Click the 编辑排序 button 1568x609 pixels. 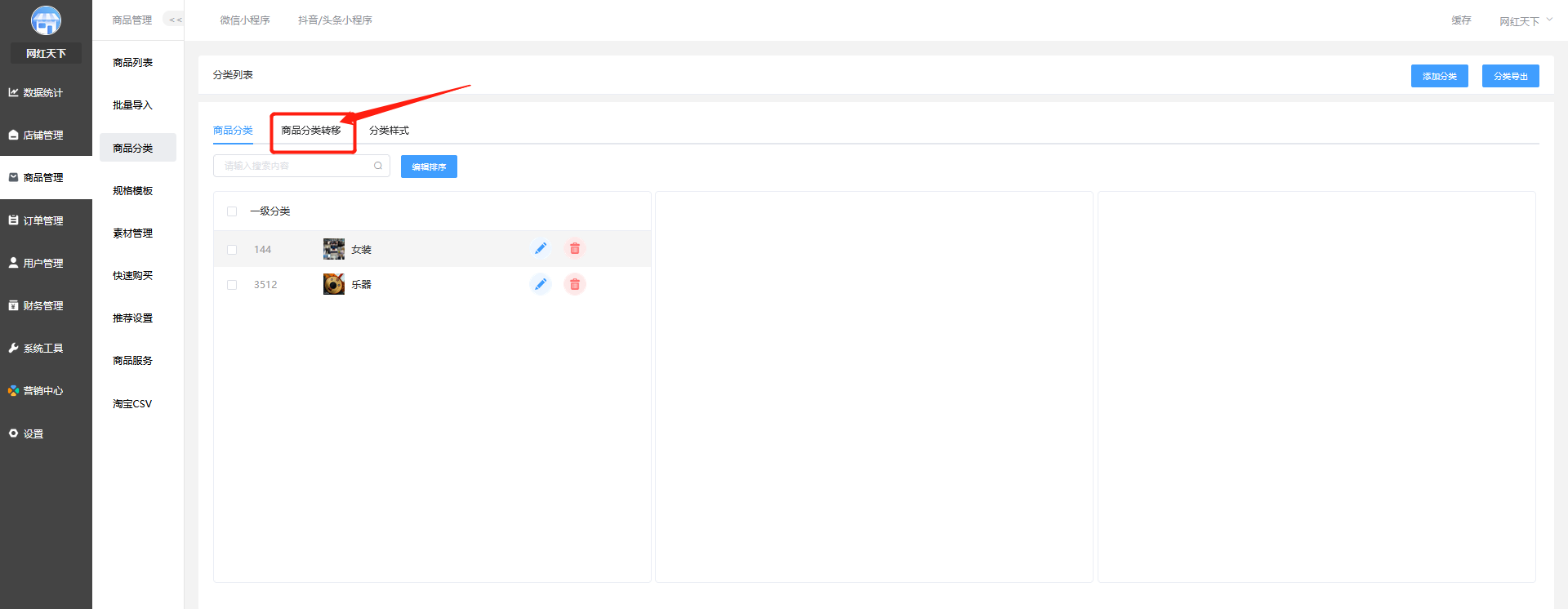click(x=429, y=167)
